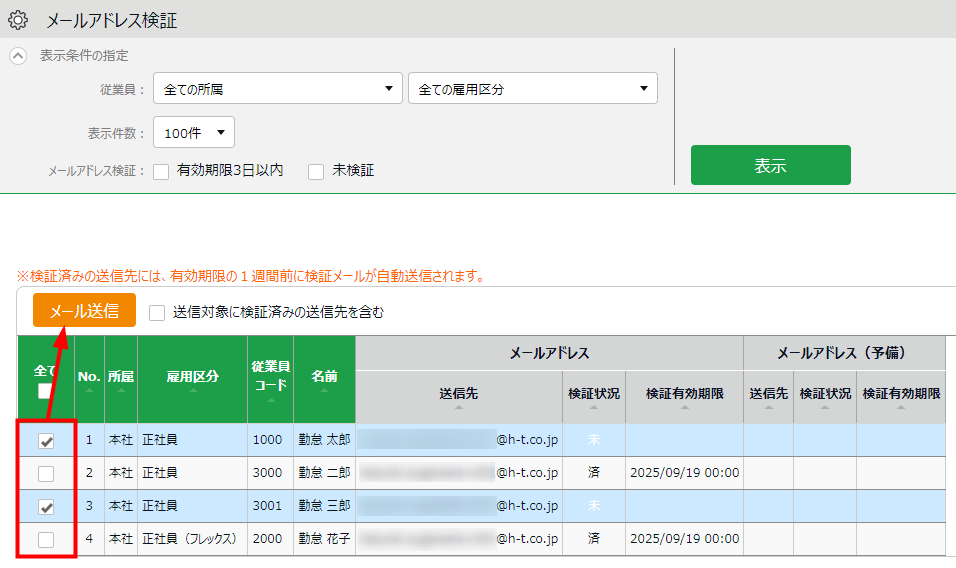Sort table by No. column header
This screenshot has width=956, height=568.
pyautogui.click(x=89, y=379)
